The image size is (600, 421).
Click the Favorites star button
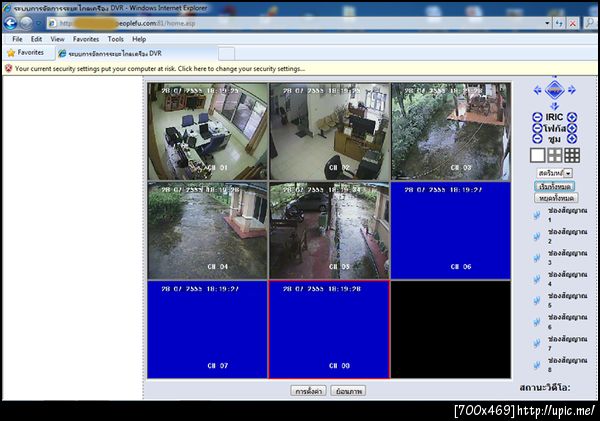26,53
